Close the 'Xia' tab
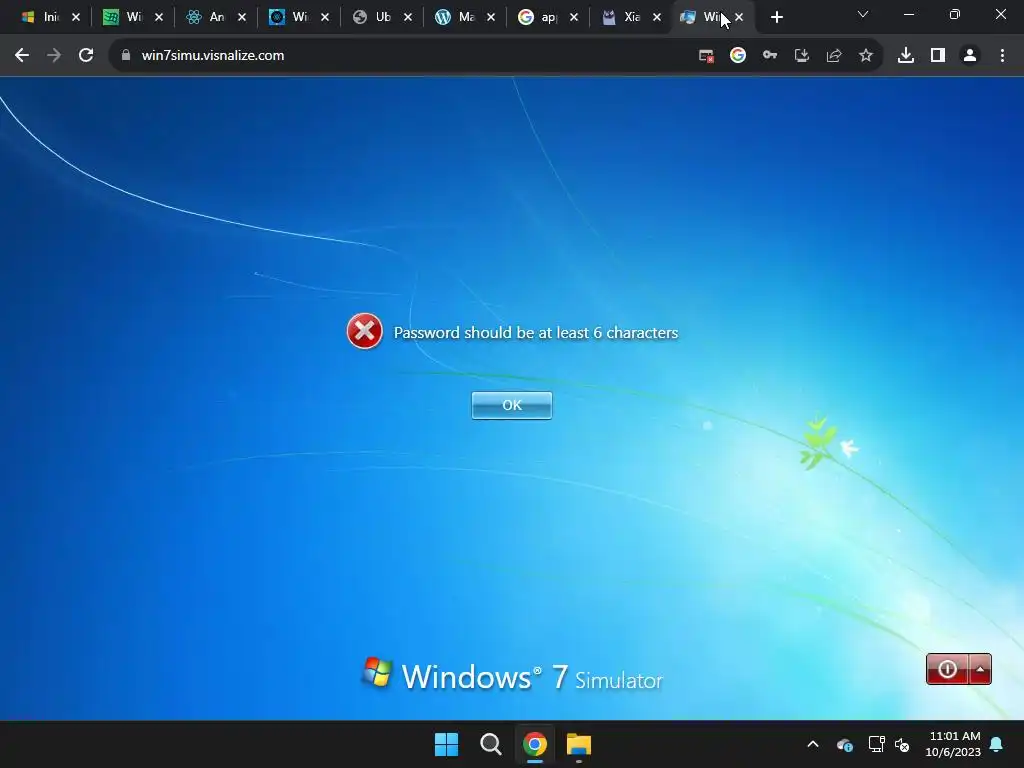1024x768 pixels. point(657,18)
